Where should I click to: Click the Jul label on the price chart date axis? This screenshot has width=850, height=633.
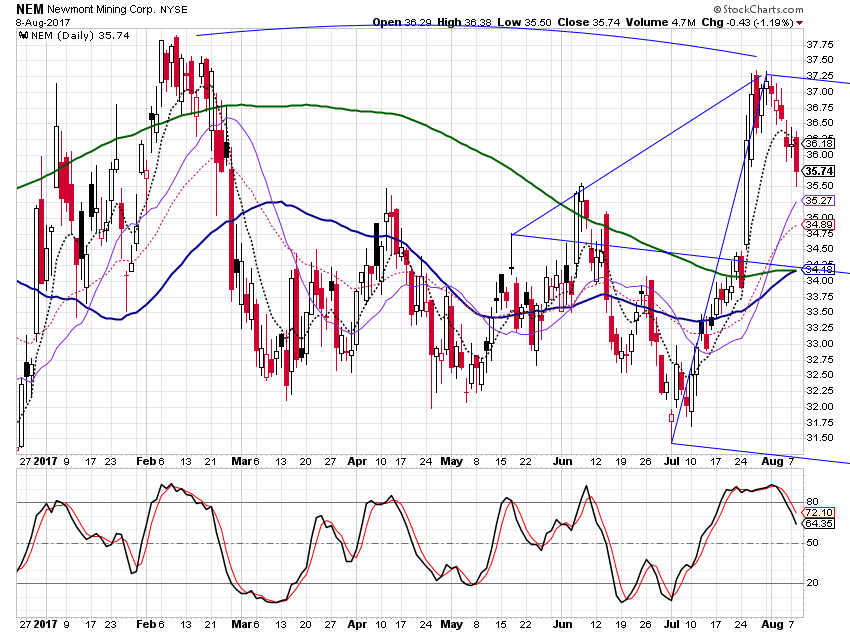click(x=672, y=461)
